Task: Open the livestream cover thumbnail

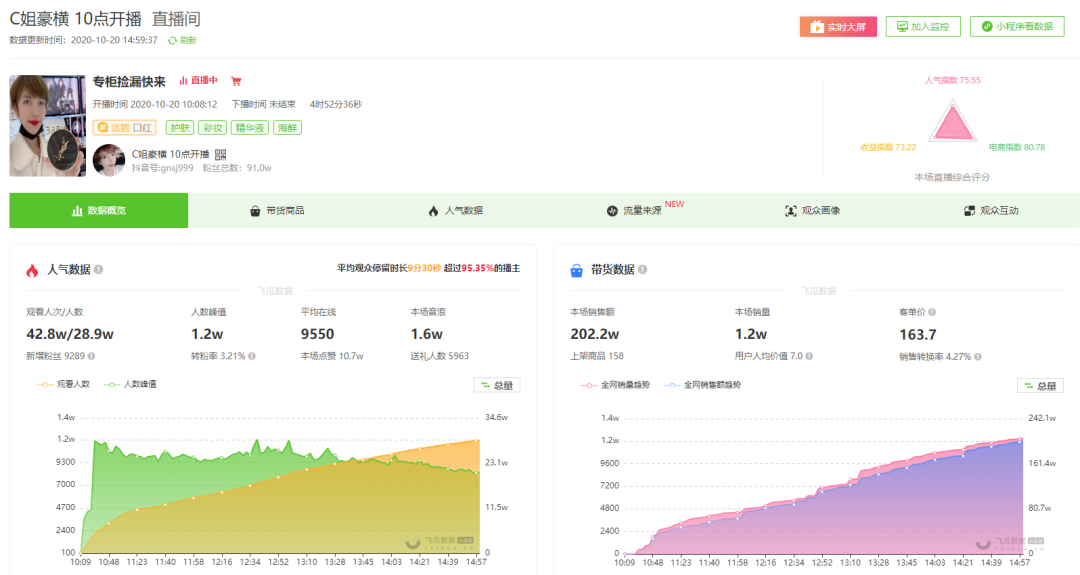Action: [48, 126]
